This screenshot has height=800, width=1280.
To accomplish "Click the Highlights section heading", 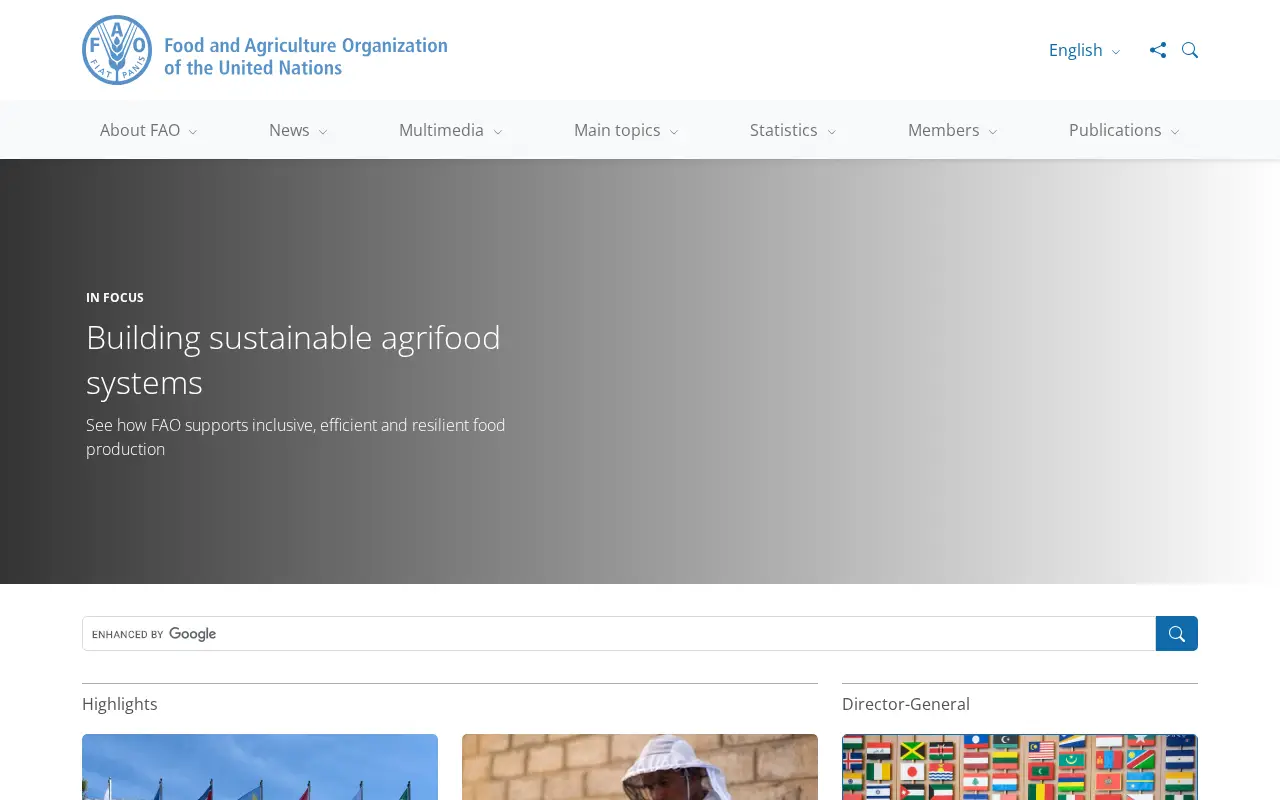I will tap(120, 704).
